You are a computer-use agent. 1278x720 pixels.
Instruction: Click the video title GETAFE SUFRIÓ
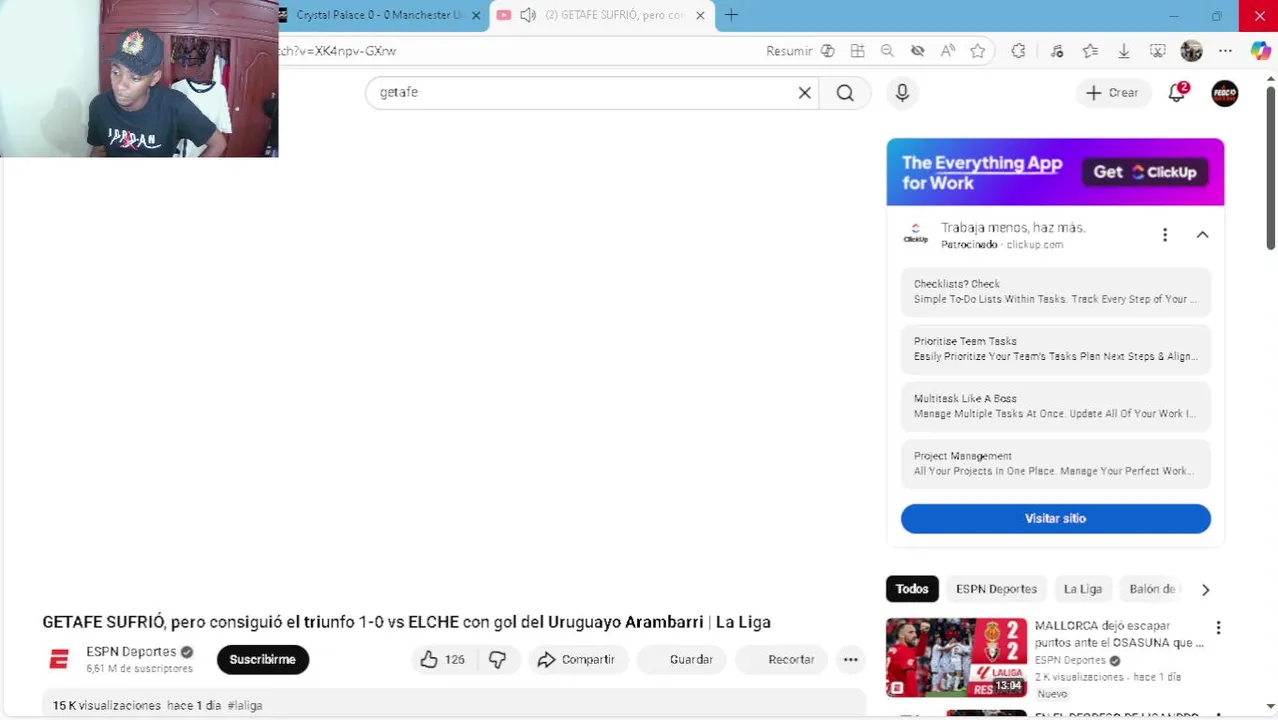click(x=406, y=622)
